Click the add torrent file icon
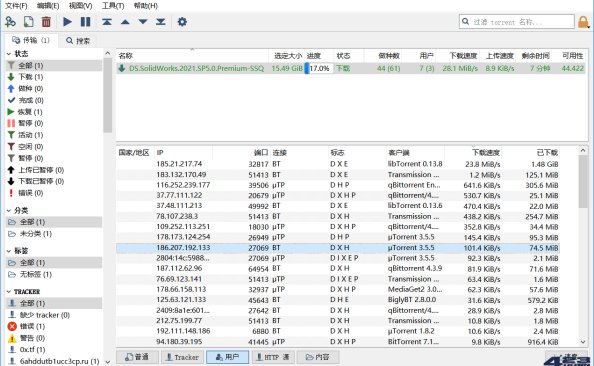 click(28, 22)
